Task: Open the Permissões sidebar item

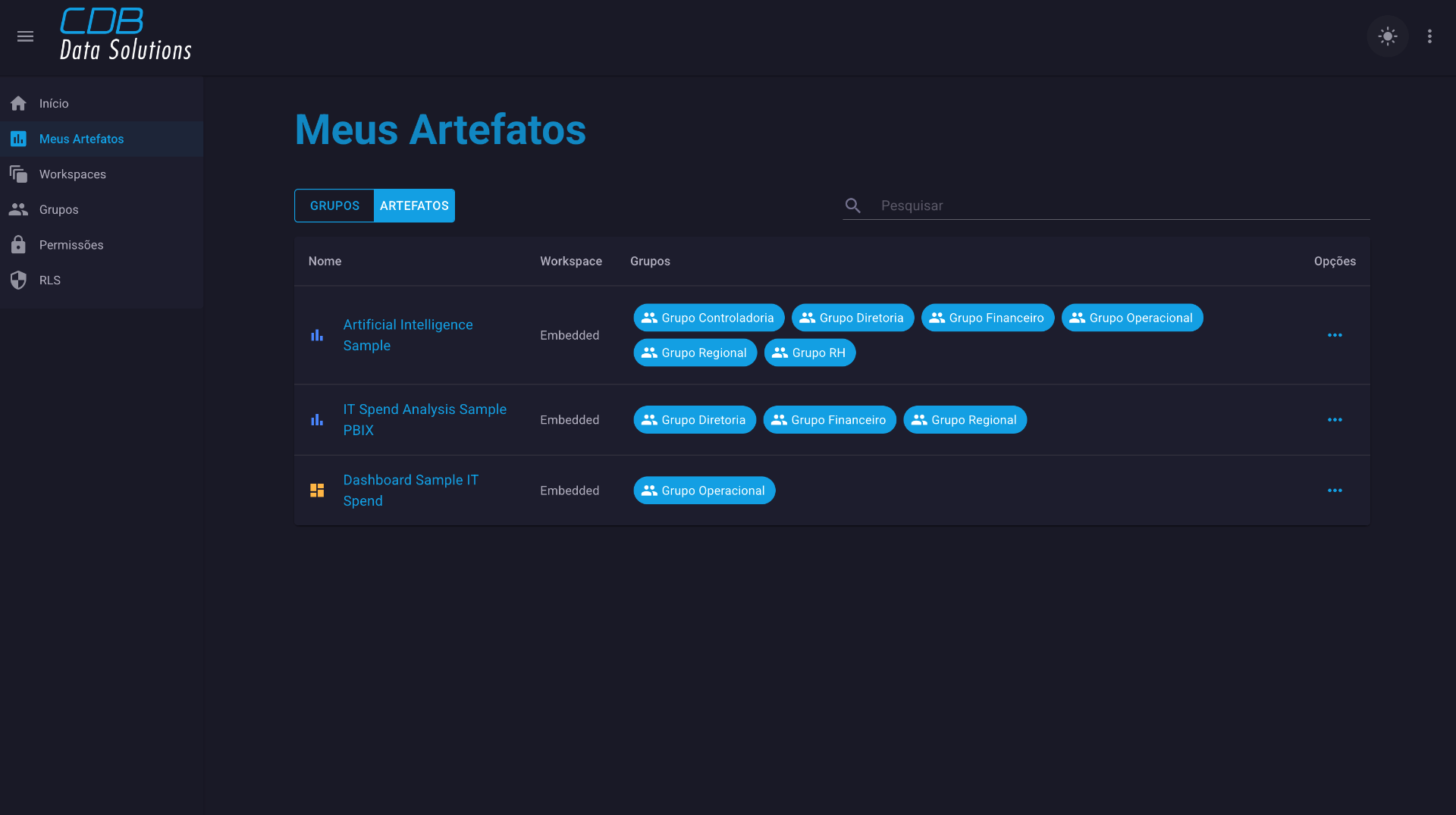Action: pyautogui.click(x=71, y=245)
